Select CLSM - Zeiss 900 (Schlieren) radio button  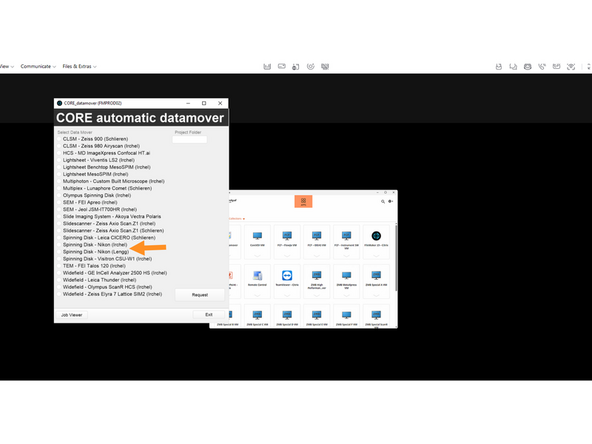[59, 139]
